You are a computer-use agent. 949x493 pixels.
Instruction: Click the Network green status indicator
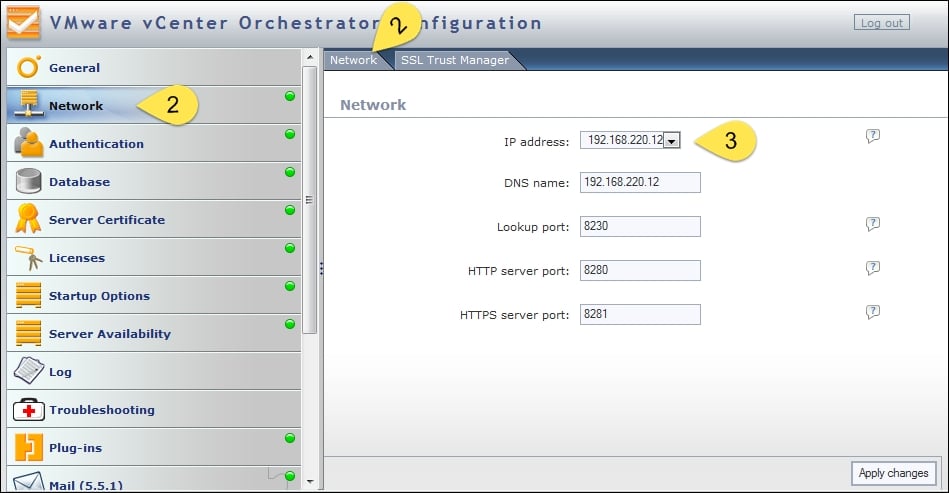[290, 96]
